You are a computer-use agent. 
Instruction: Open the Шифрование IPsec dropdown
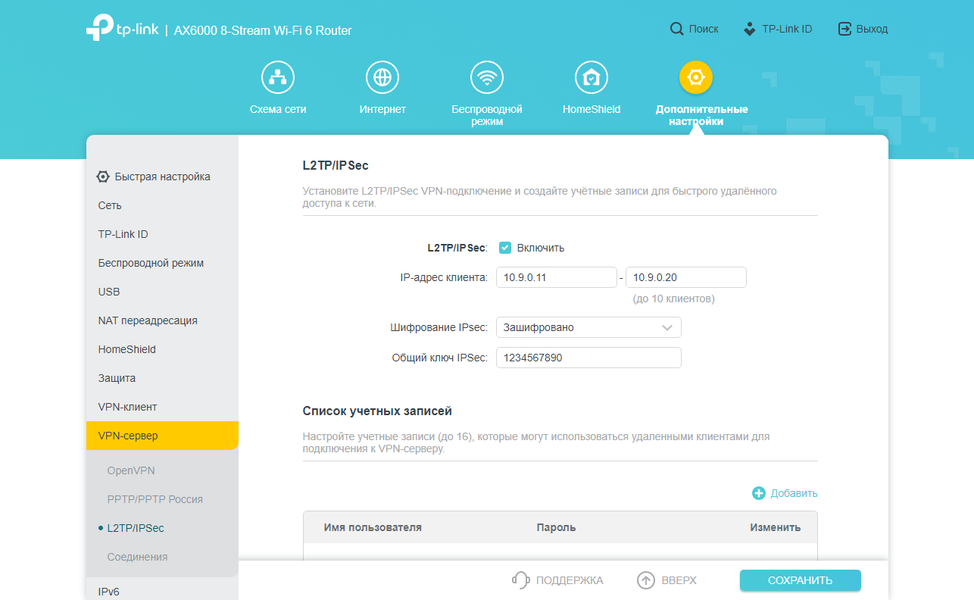point(588,327)
